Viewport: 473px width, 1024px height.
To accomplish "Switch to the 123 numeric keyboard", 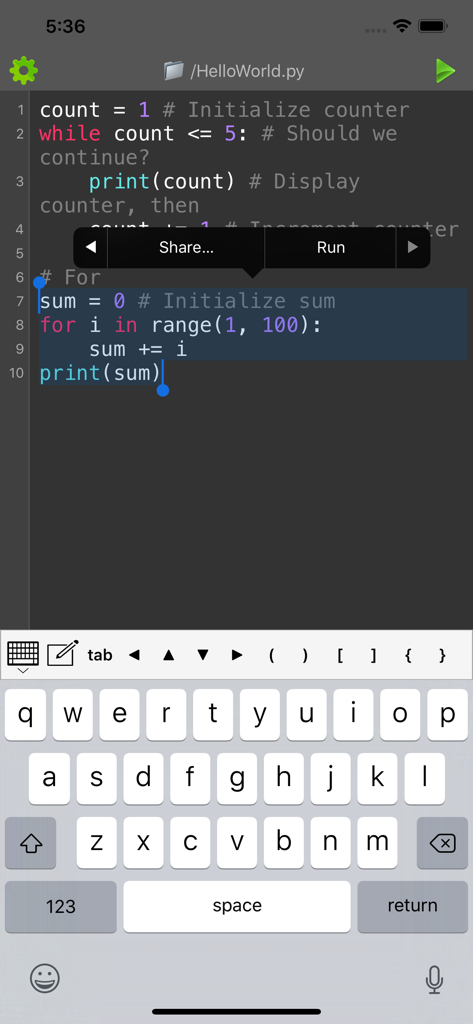I will [x=61, y=906].
